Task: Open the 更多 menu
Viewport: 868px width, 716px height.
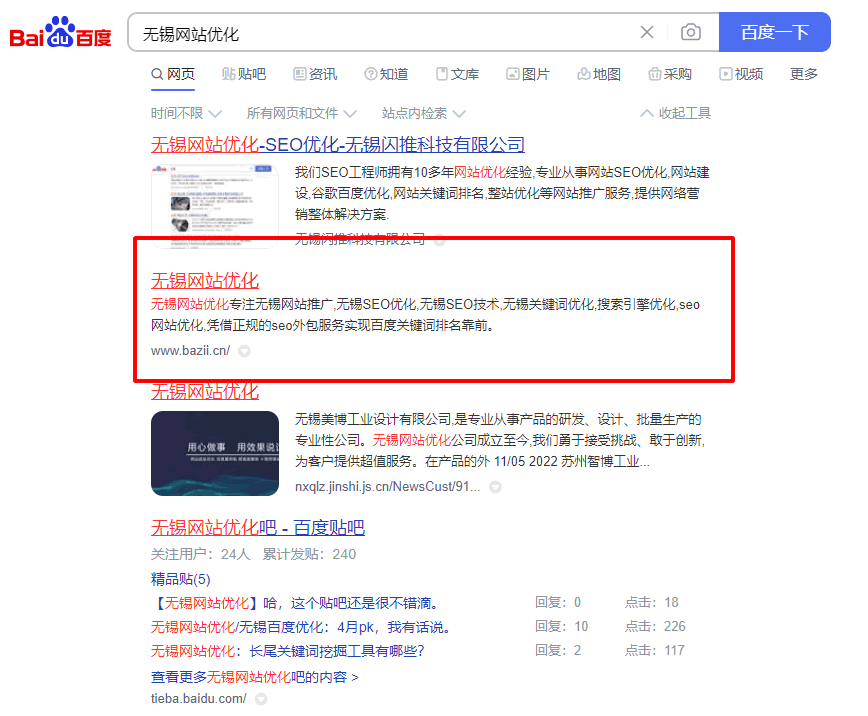Action: coord(804,74)
